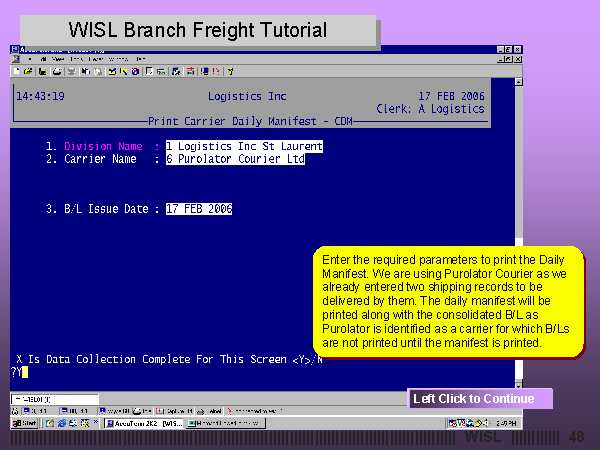The width and height of the screenshot is (600, 450).
Task: Open the Help menu
Action: click(x=141, y=59)
